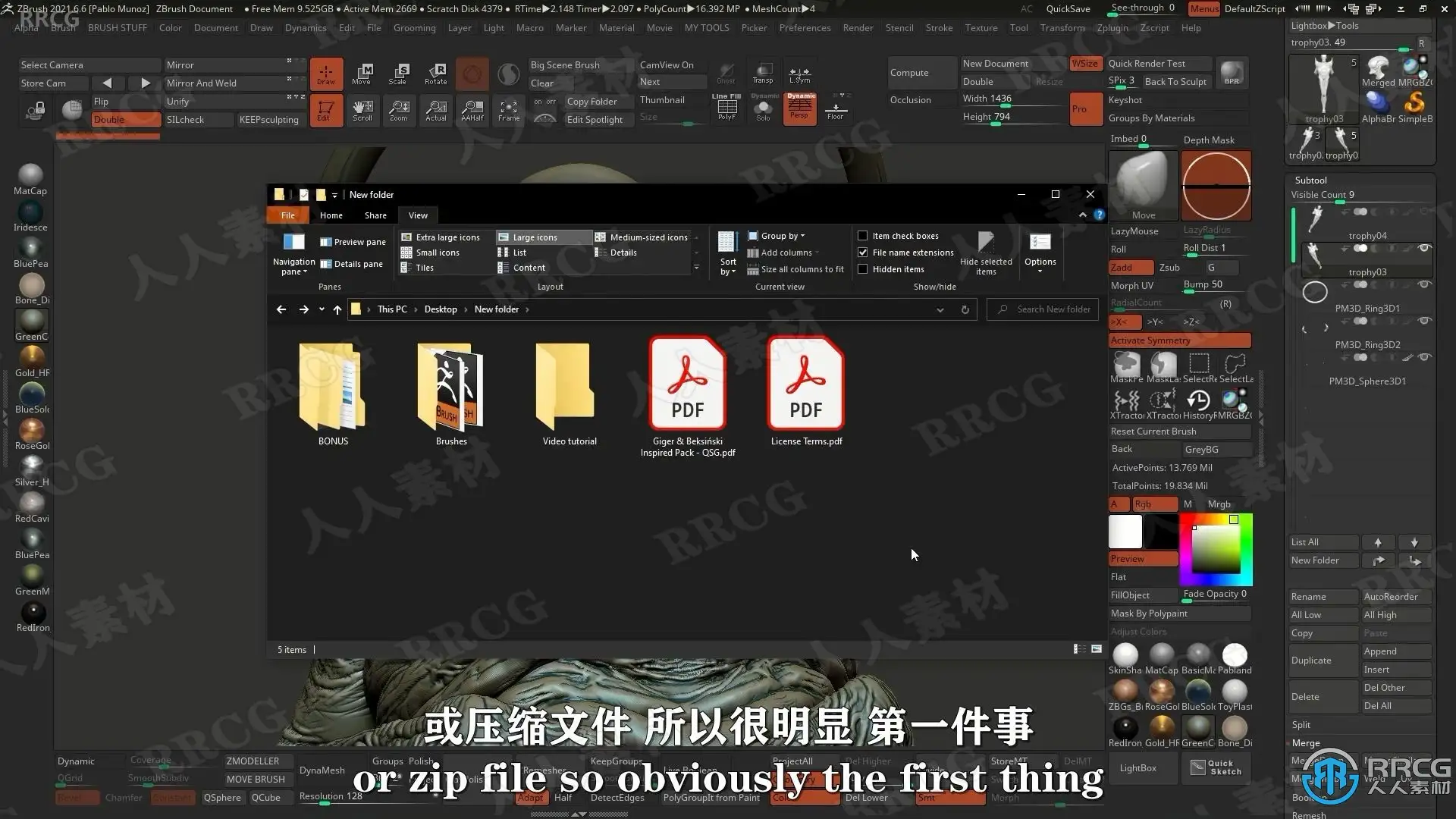Switch to the Home ribbon tab
The image size is (1456, 819).
pyautogui.click(x=331, y=215)
